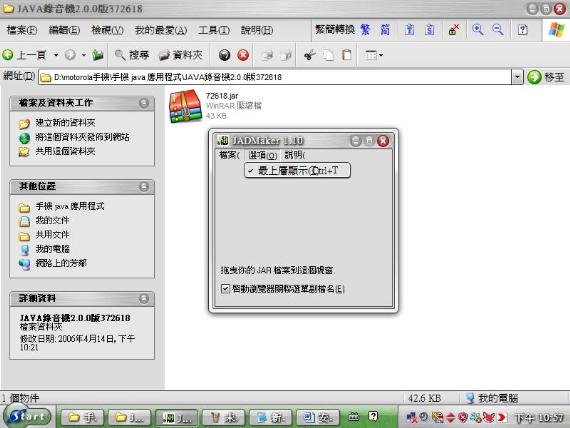Toggle the 啓動瀏覽器關聯選單副檔名 checkbox

[225, 289]
